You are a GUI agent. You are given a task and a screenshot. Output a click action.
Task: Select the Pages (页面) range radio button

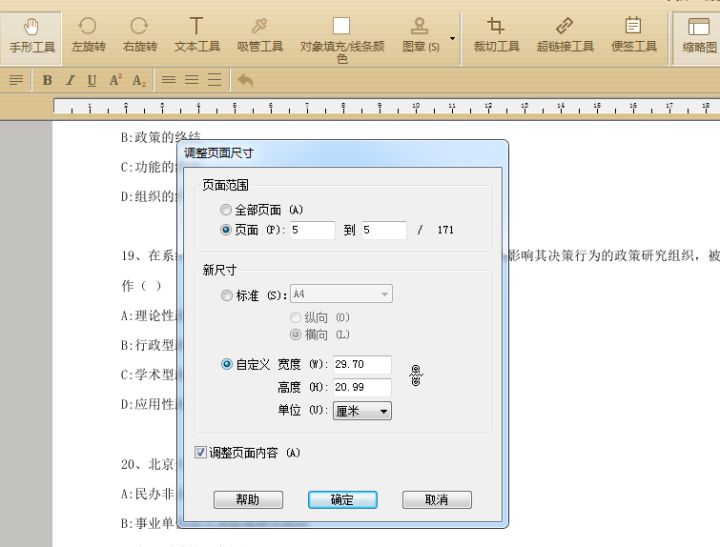coord(225,230)
